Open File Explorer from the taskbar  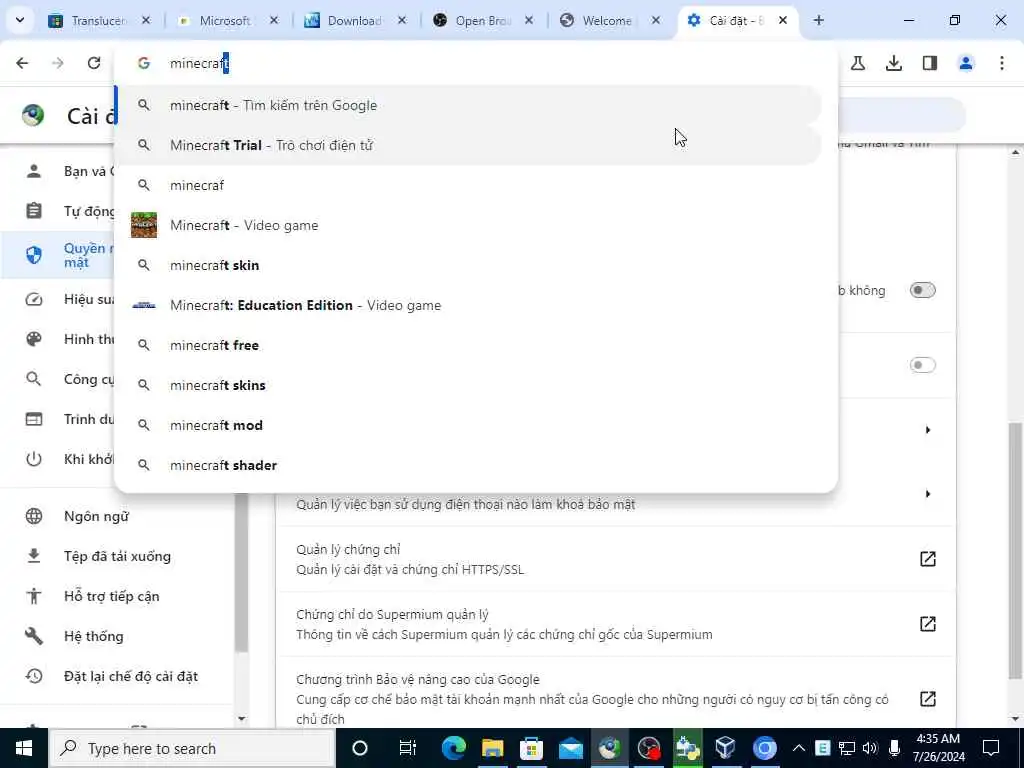tap(492, 748)
